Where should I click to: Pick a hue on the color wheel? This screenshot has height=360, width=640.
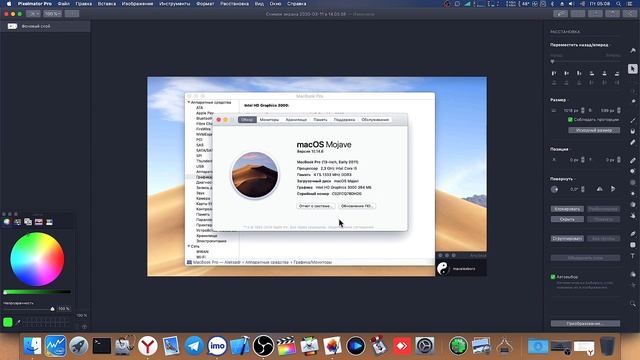(37, 259)
